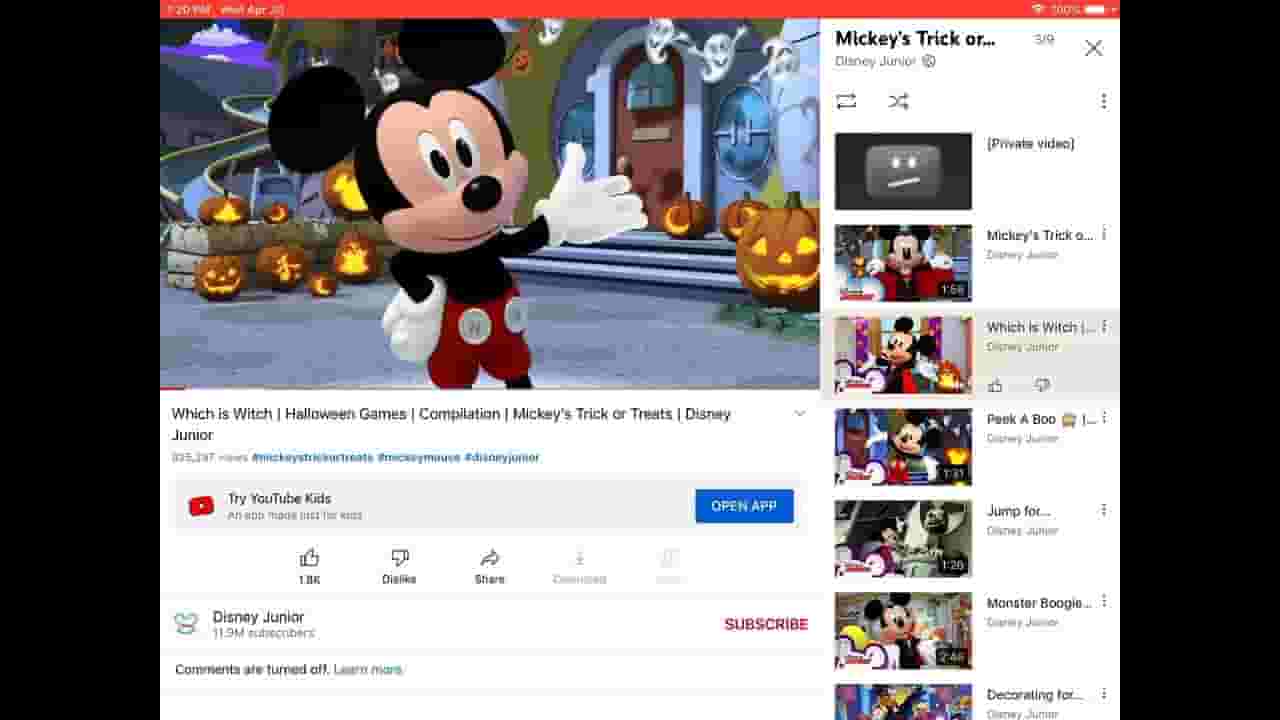Like the video with thumbs up
This screenshot has height=720, width=1280.
309,558
